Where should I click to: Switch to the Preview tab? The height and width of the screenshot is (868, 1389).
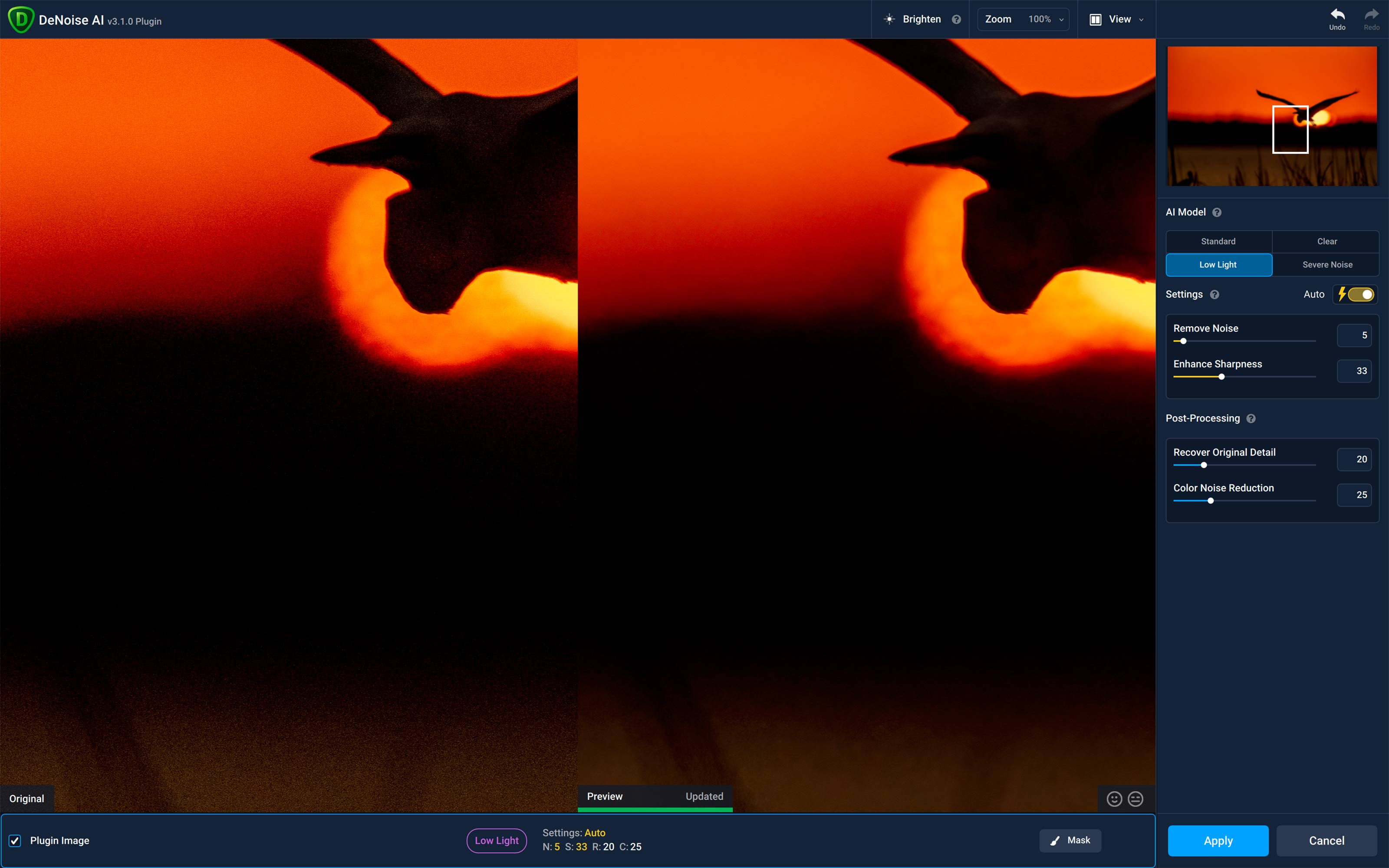[604, 796]
